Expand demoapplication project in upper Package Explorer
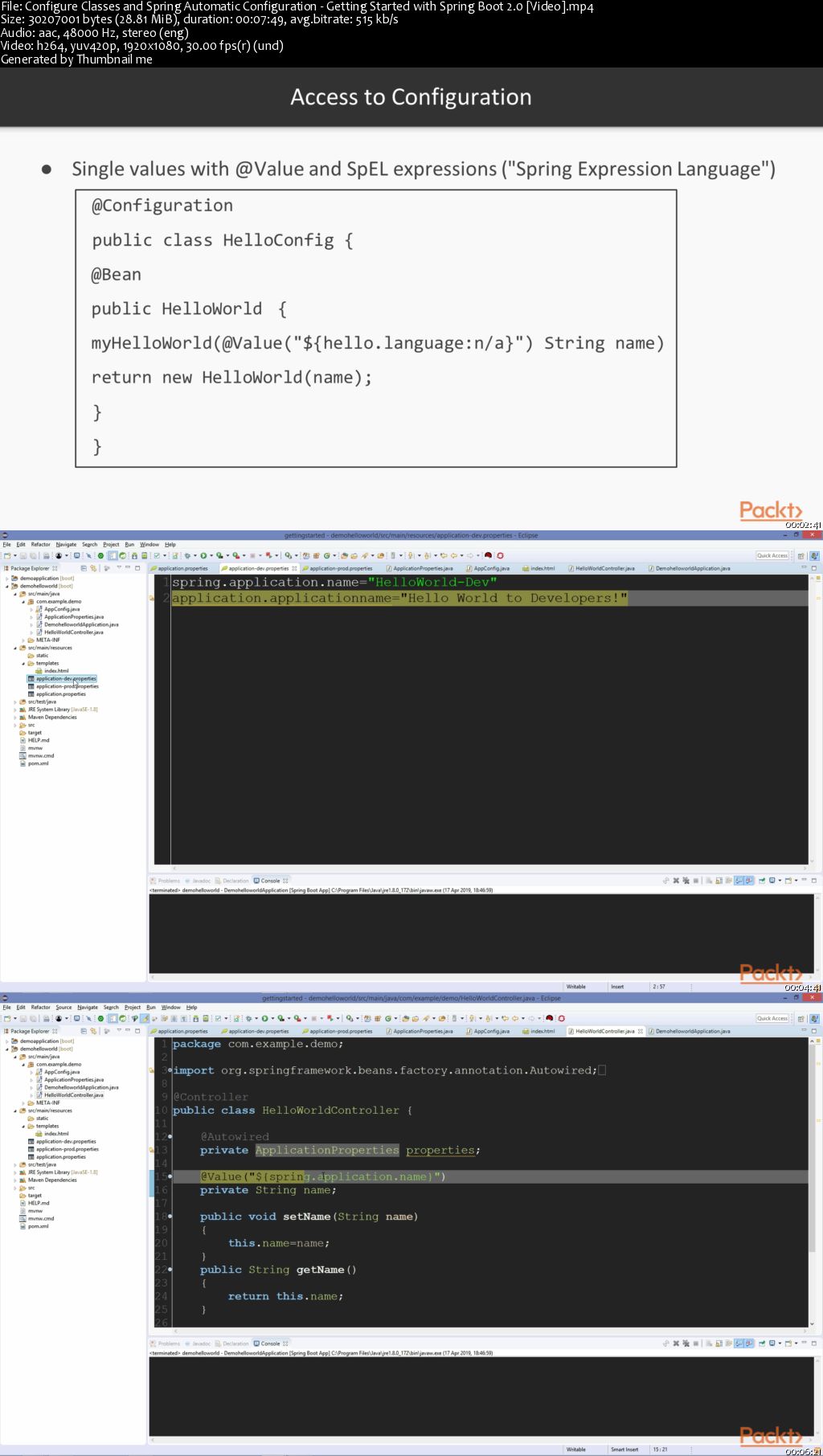The height and width of the screenshot is (1456, 823). 7,578
